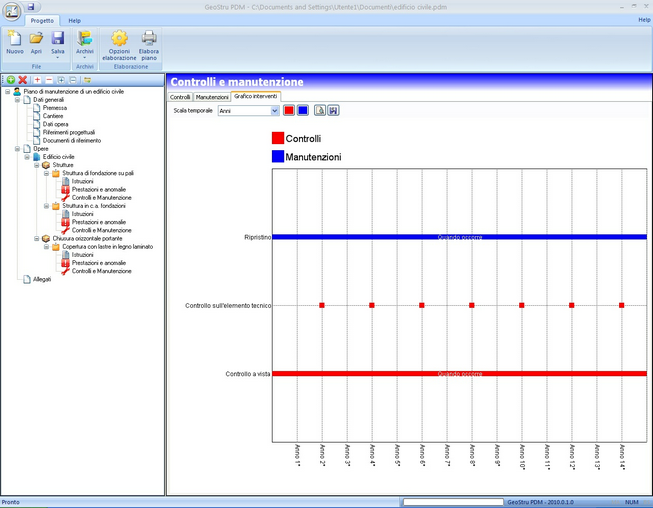Click the Edificio civile building icon
This screenshot has width=653, height=508.
[x=36, y=157]
